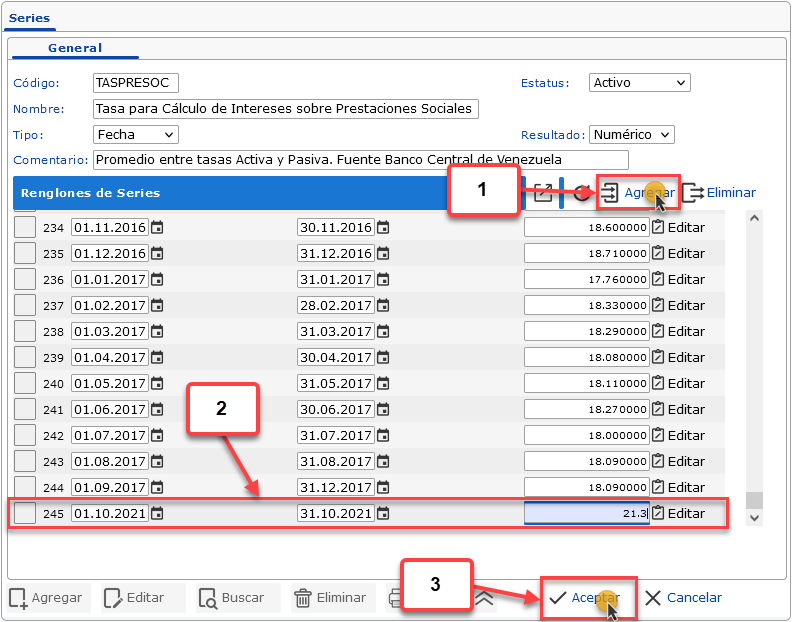792x622 pixels.
Task: Click the Código field containing TASPRESOC
Action: 136,83
